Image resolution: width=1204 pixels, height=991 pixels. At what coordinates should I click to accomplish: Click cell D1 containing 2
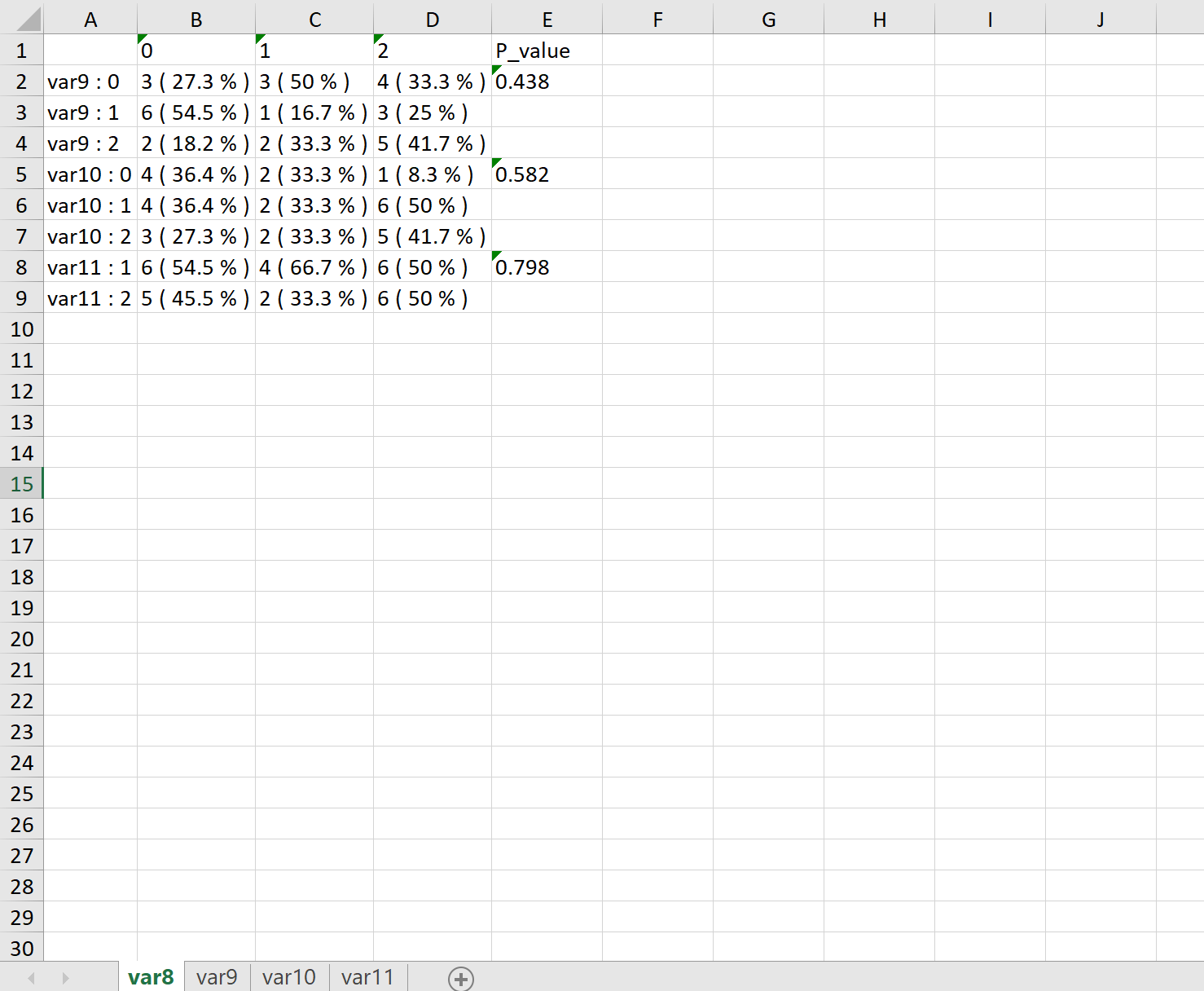[x=433, y=51]
